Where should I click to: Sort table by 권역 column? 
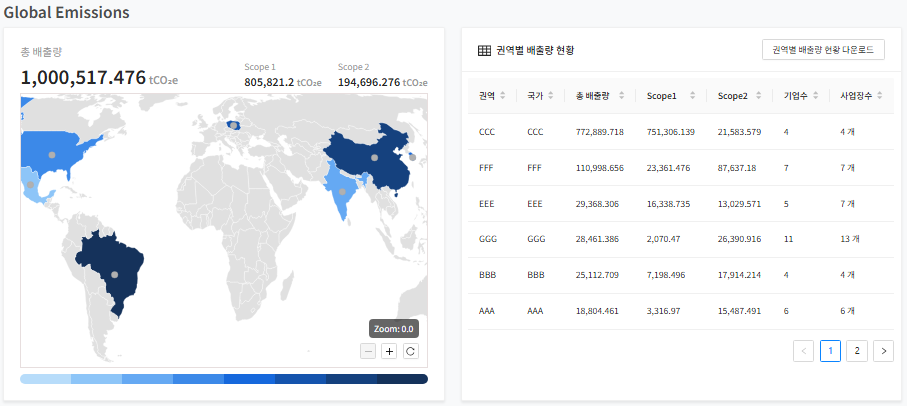pyautogui.click(x=492, y=96)
